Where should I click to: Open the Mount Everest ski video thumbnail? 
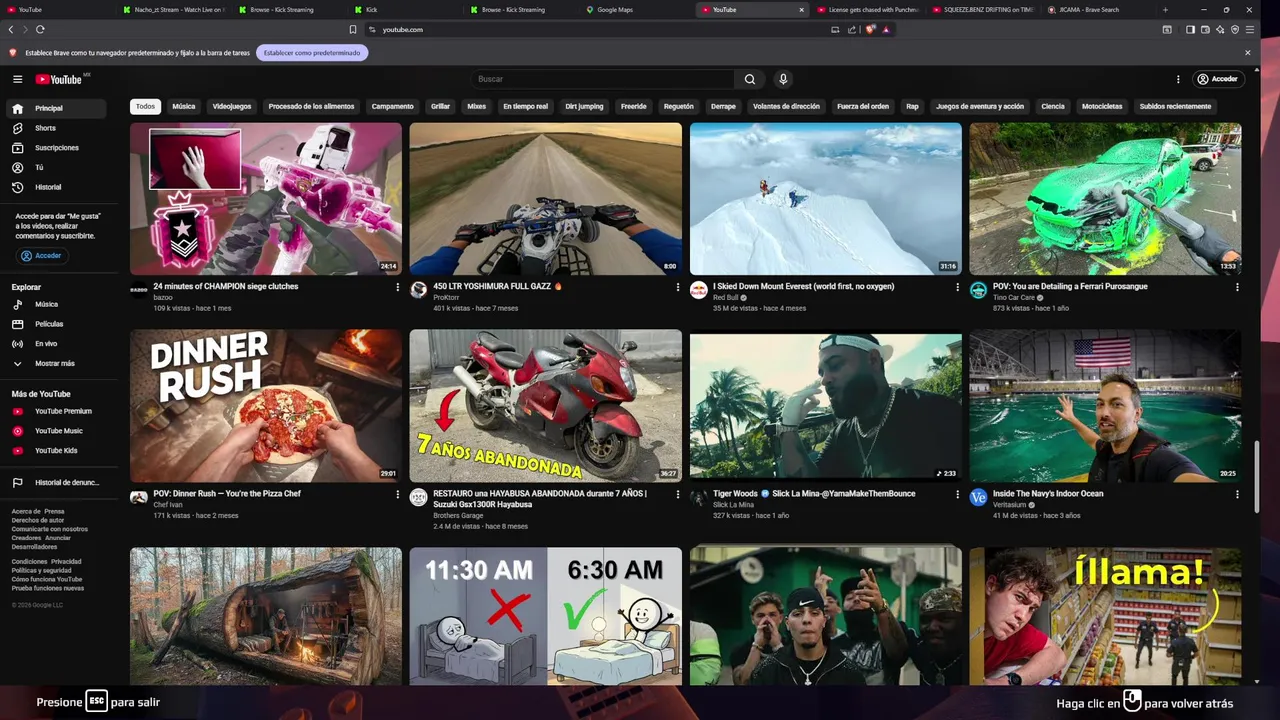click(x=826, y=199)
